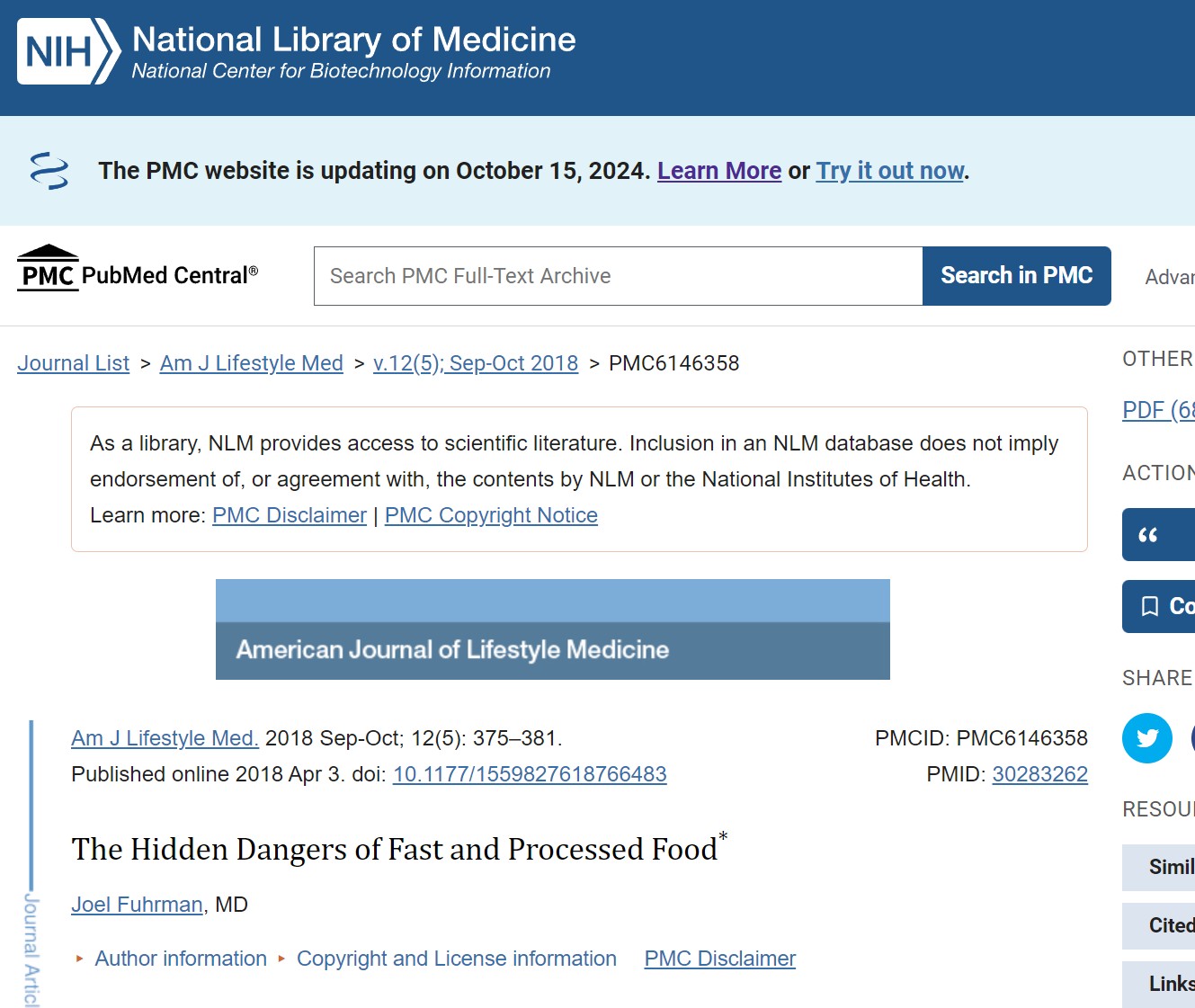Open v.12(5); Sep-Oct 2018 issue link
This screenshot has width=1195, height=1008.
(x=475, y=363)
